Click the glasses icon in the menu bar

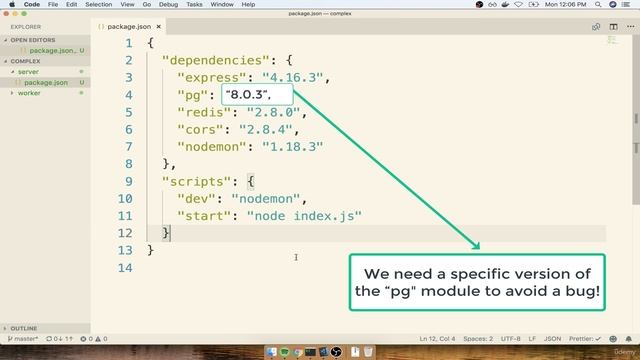[492, 4]
